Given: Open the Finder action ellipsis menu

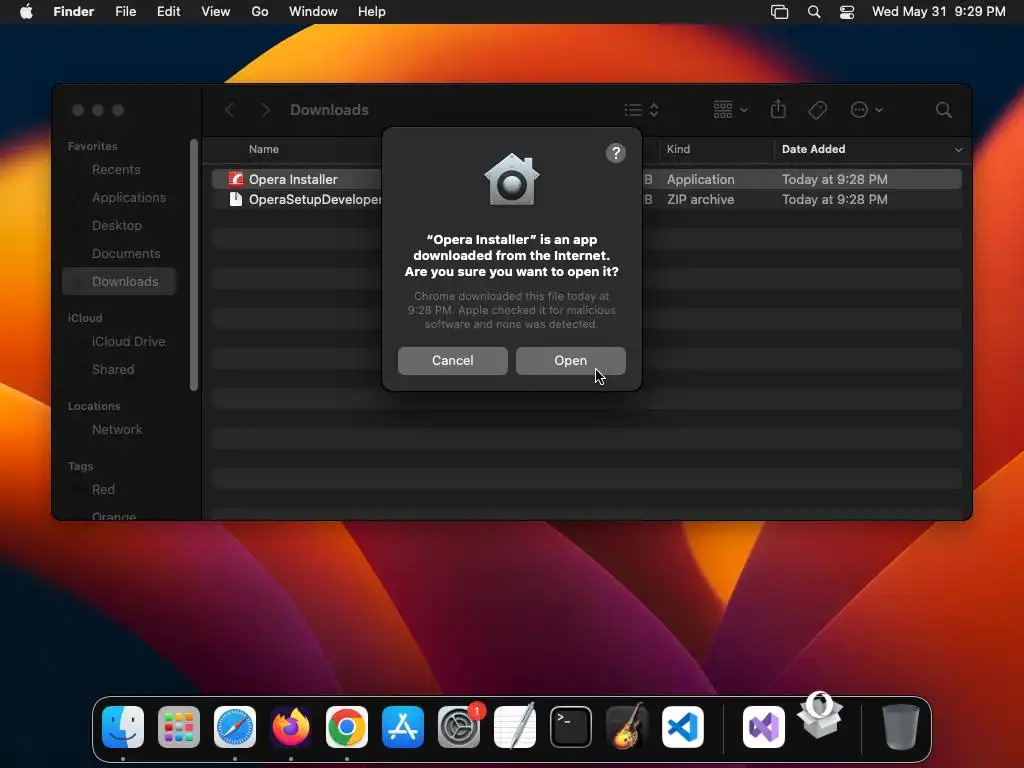Looking at the screenshot, I should pos(867,110).
